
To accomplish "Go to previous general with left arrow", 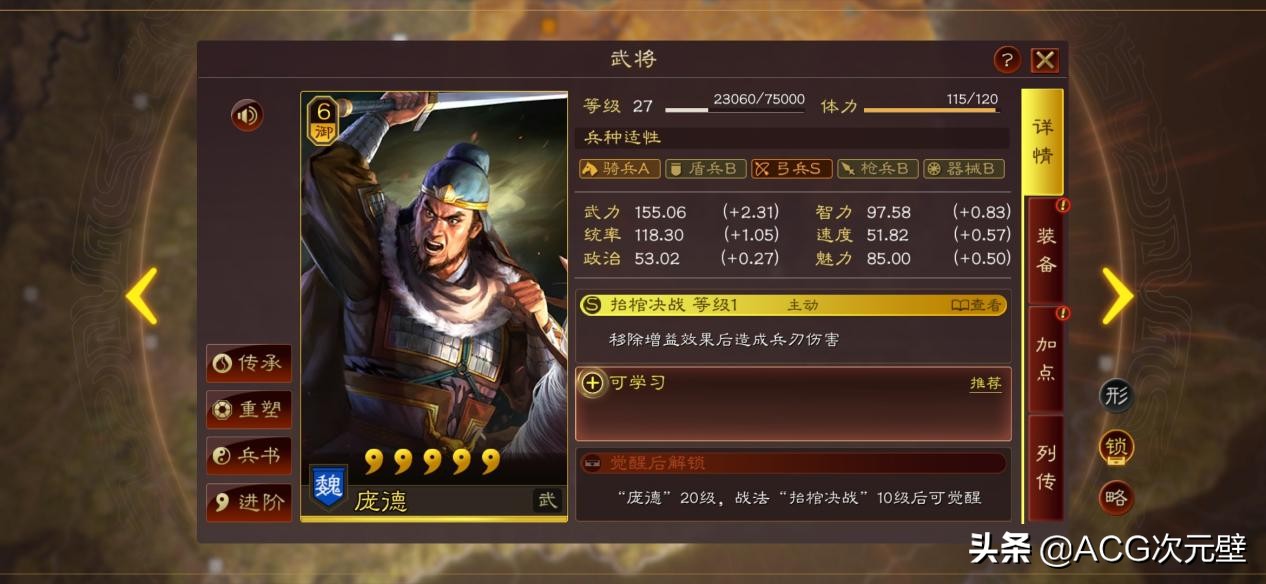I will coord(142,295).
